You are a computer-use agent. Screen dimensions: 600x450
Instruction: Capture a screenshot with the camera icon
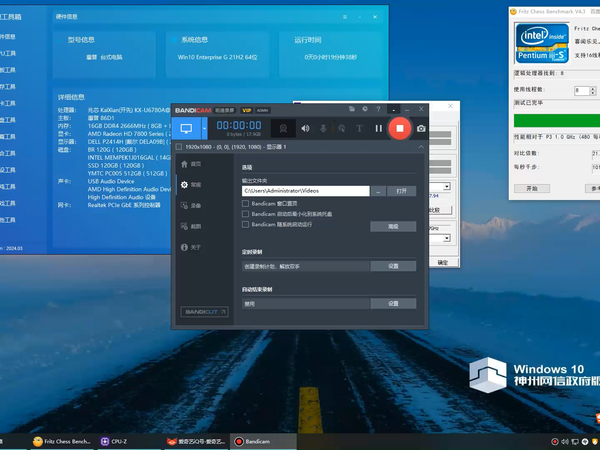click(x=421, y=129)
